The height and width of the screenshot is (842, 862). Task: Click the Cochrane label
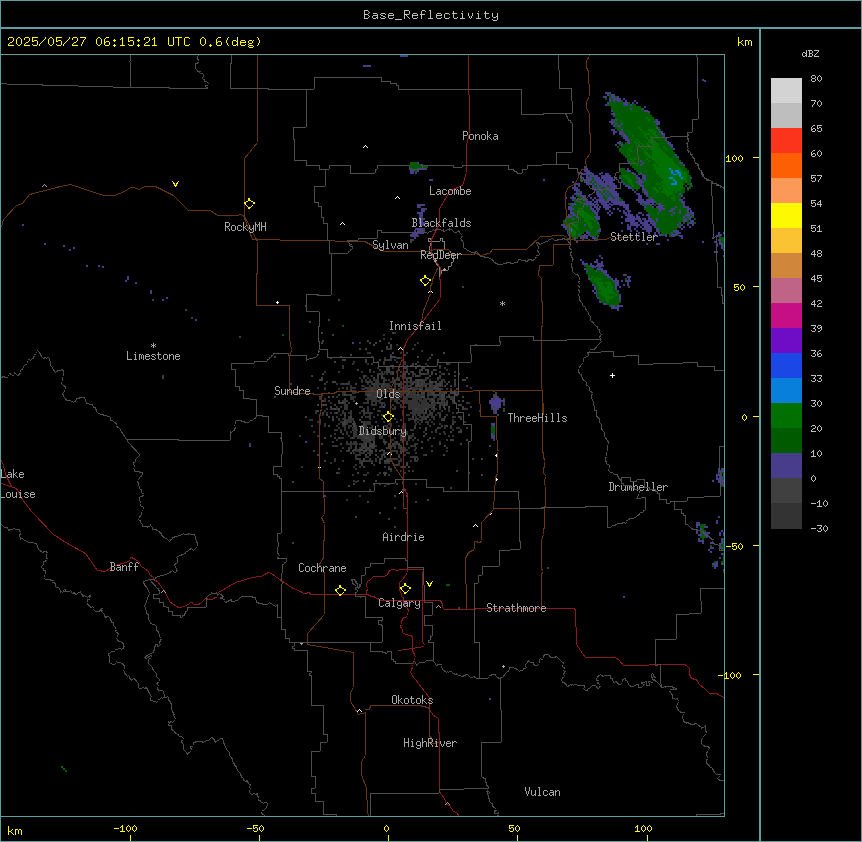[x=322, y=568]
